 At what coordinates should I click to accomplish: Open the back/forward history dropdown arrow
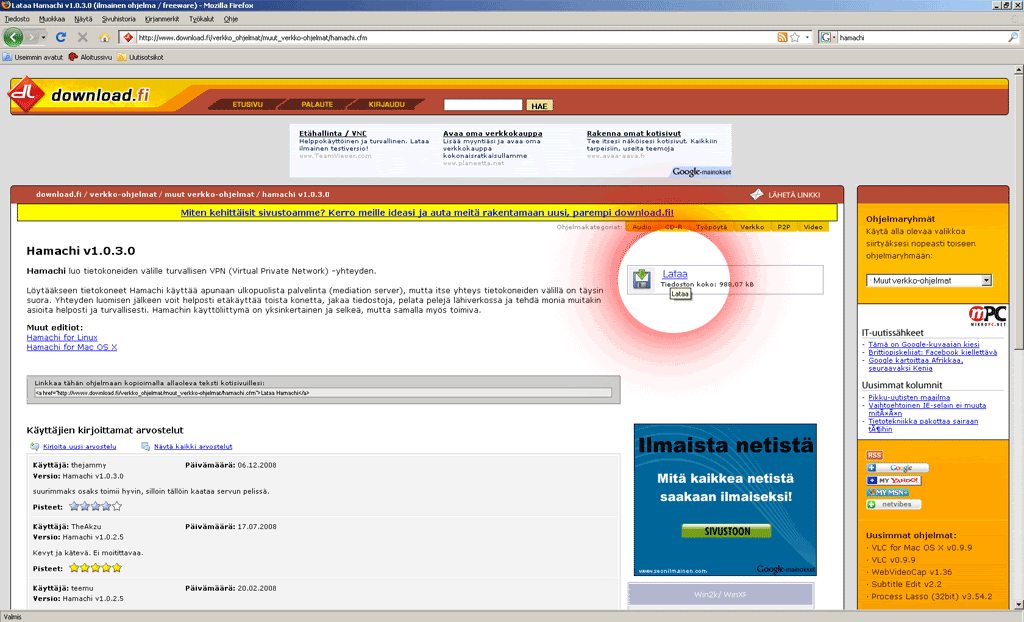pos(44,37)
